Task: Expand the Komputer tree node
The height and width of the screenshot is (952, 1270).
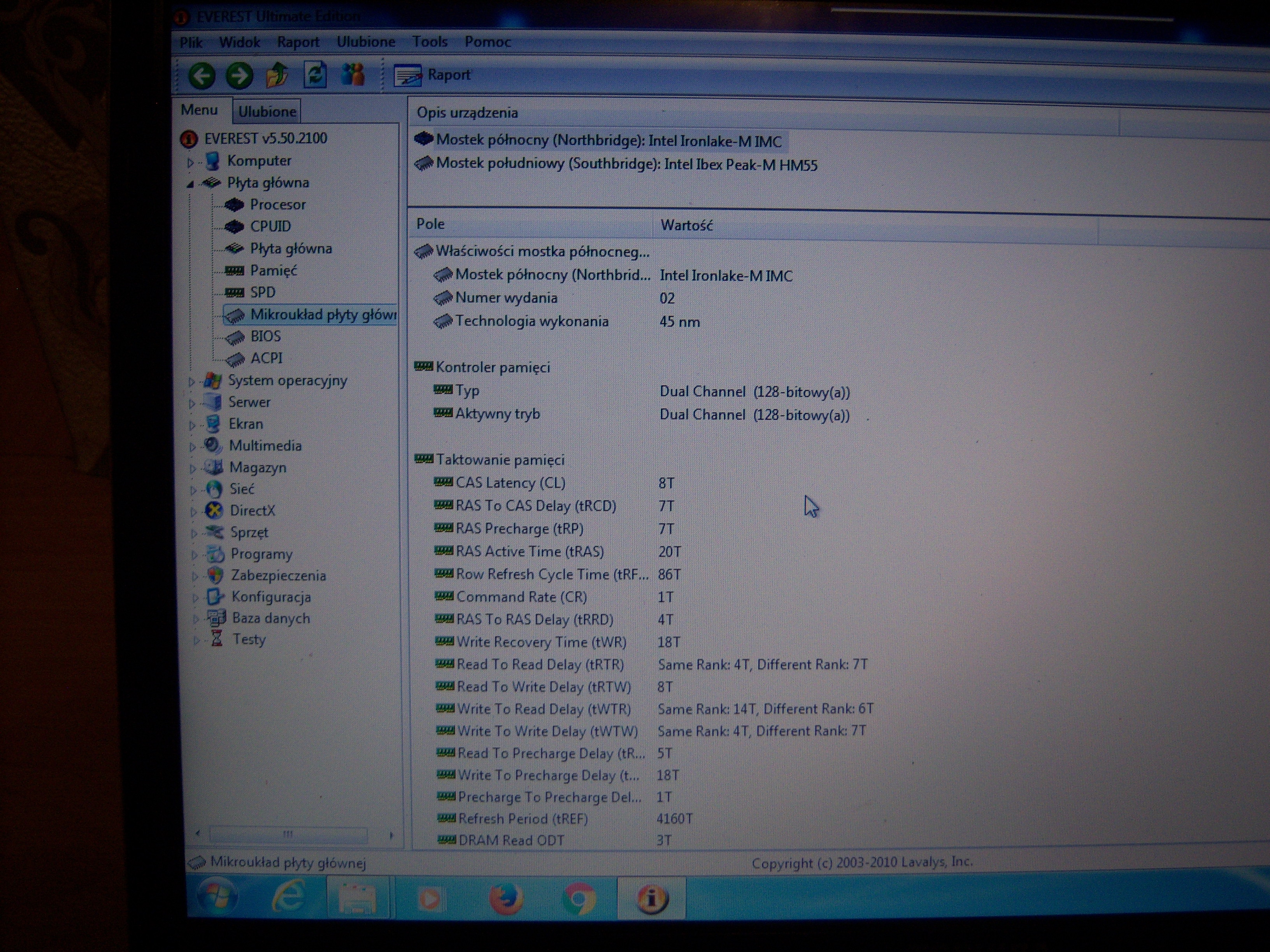Action: tap(191, 163)
